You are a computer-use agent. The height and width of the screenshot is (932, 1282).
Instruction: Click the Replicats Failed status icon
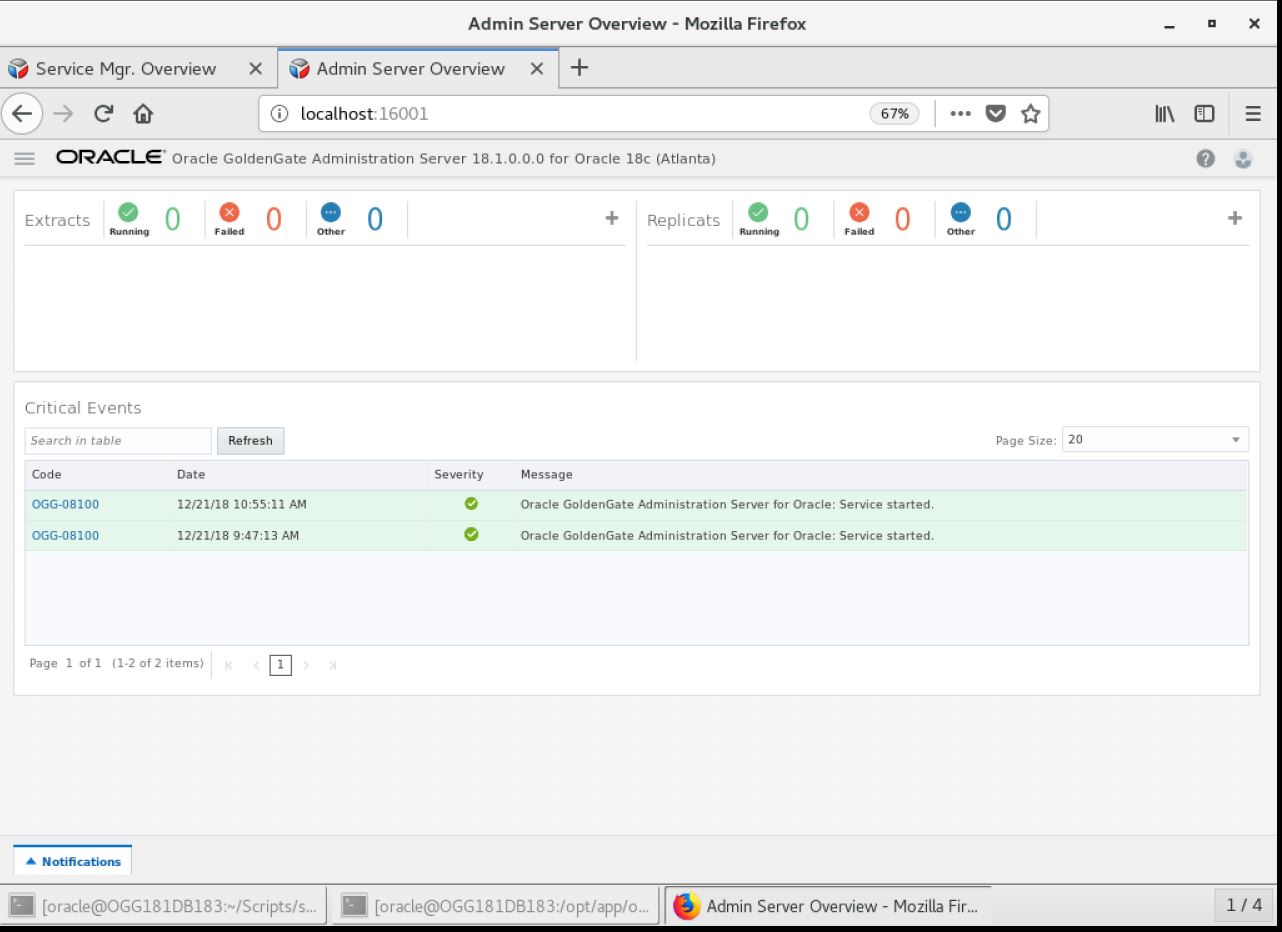coord(859,212)
